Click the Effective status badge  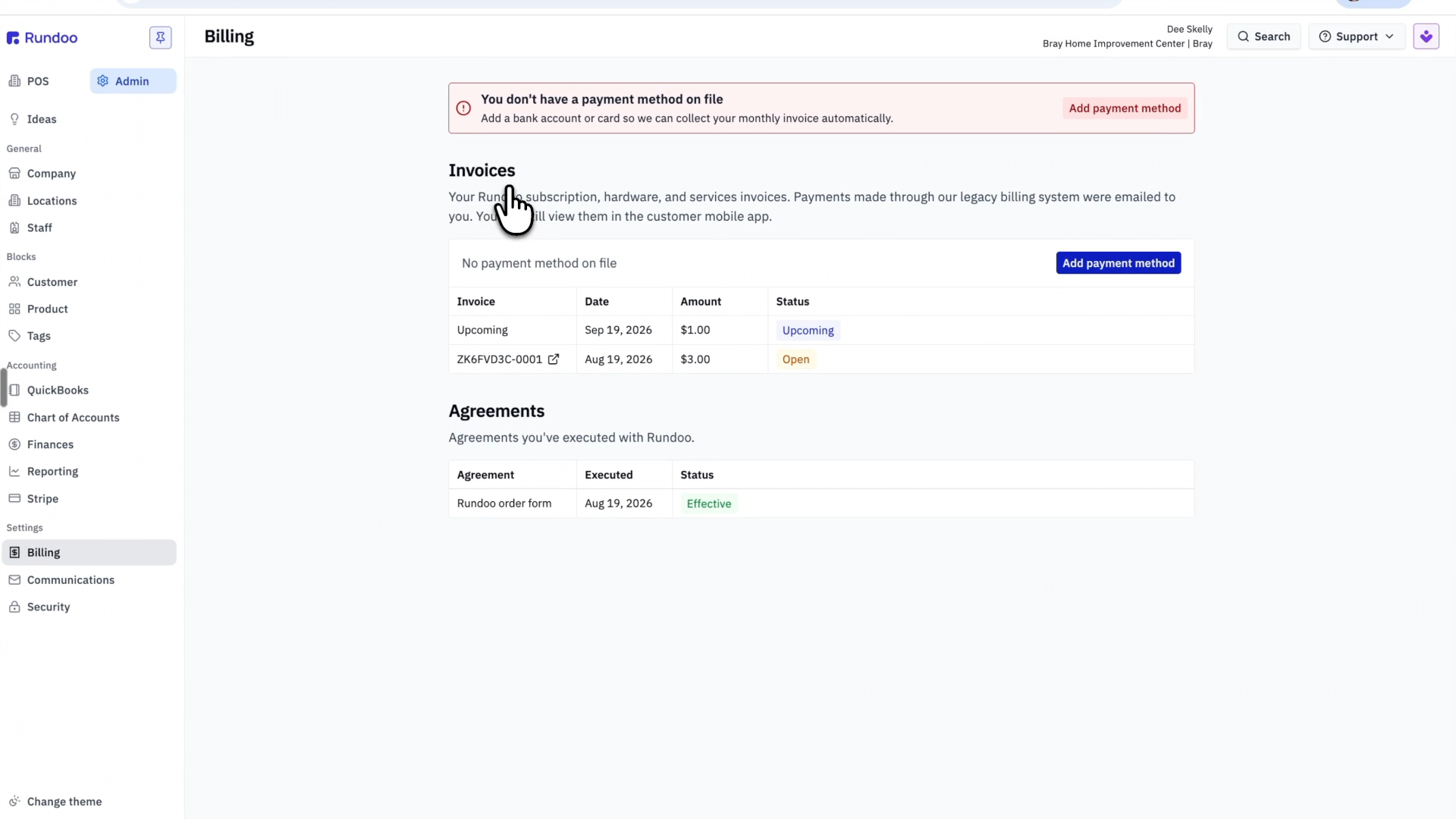tap(709, 504)
